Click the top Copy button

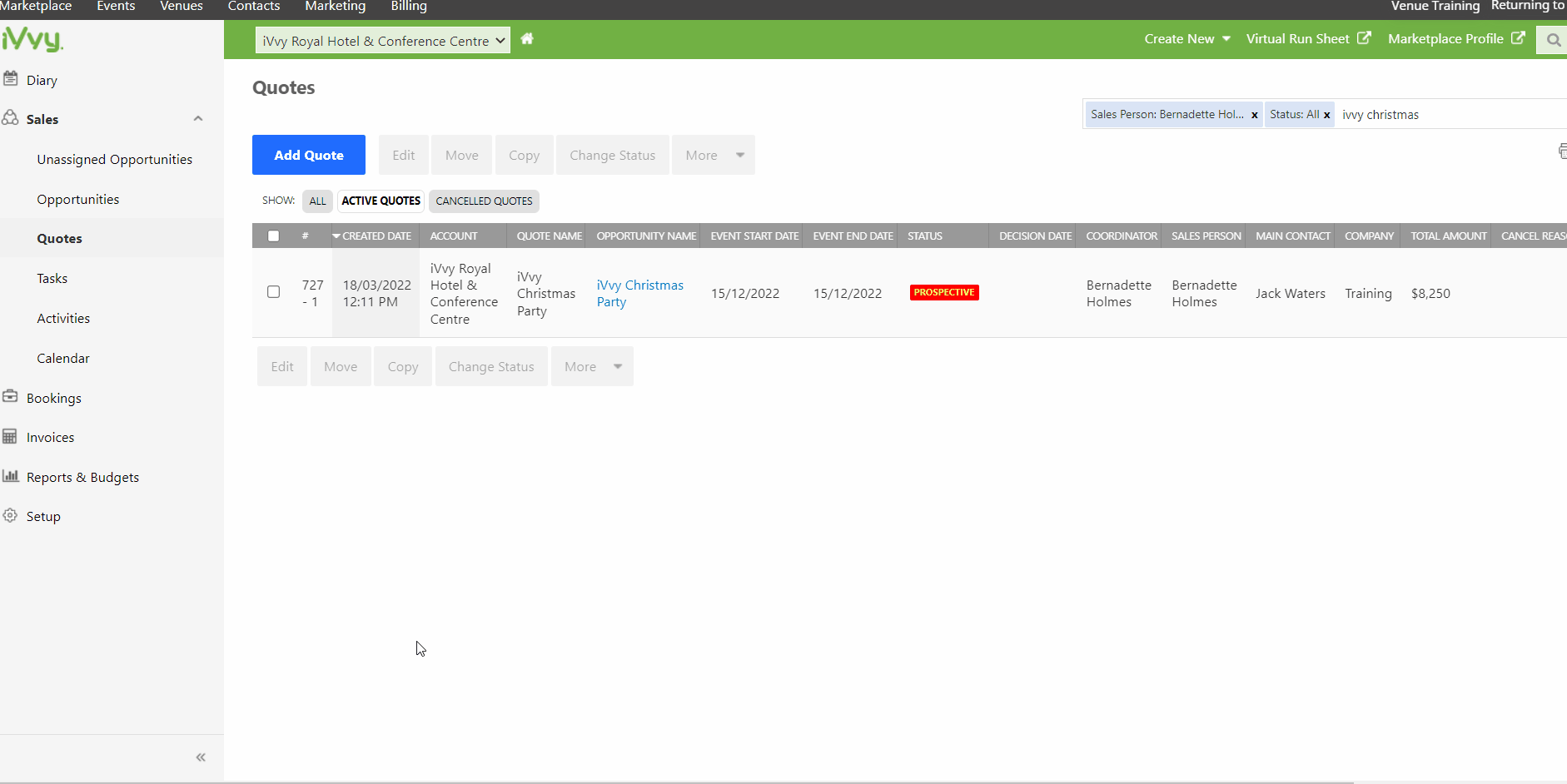click(x=525, y=155)
